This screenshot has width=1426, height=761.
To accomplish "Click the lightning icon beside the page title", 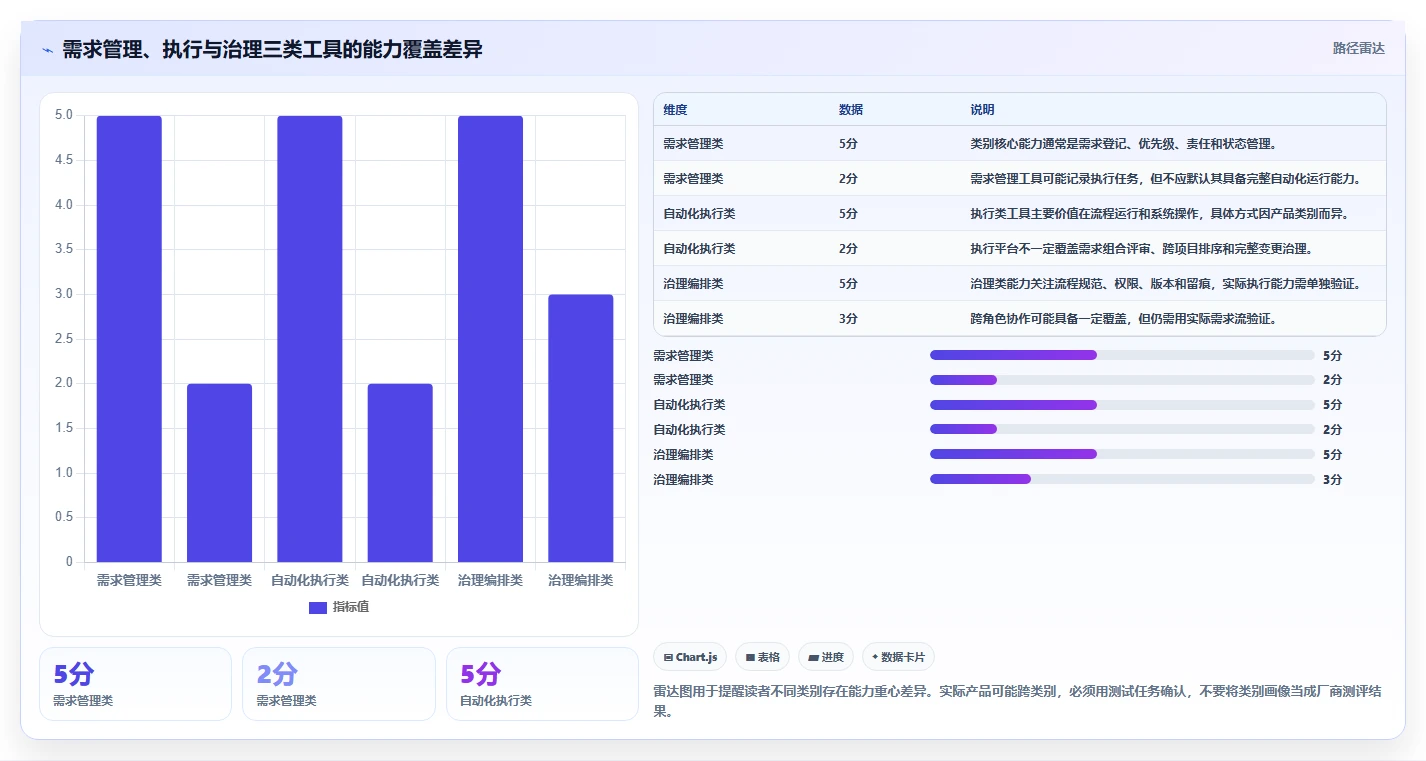I will (48, 50).
